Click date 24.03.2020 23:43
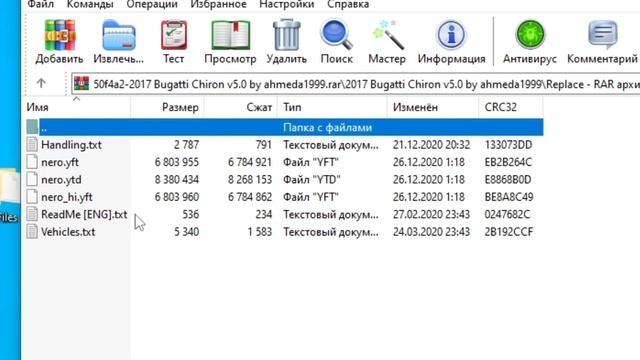 coord(431,232)
